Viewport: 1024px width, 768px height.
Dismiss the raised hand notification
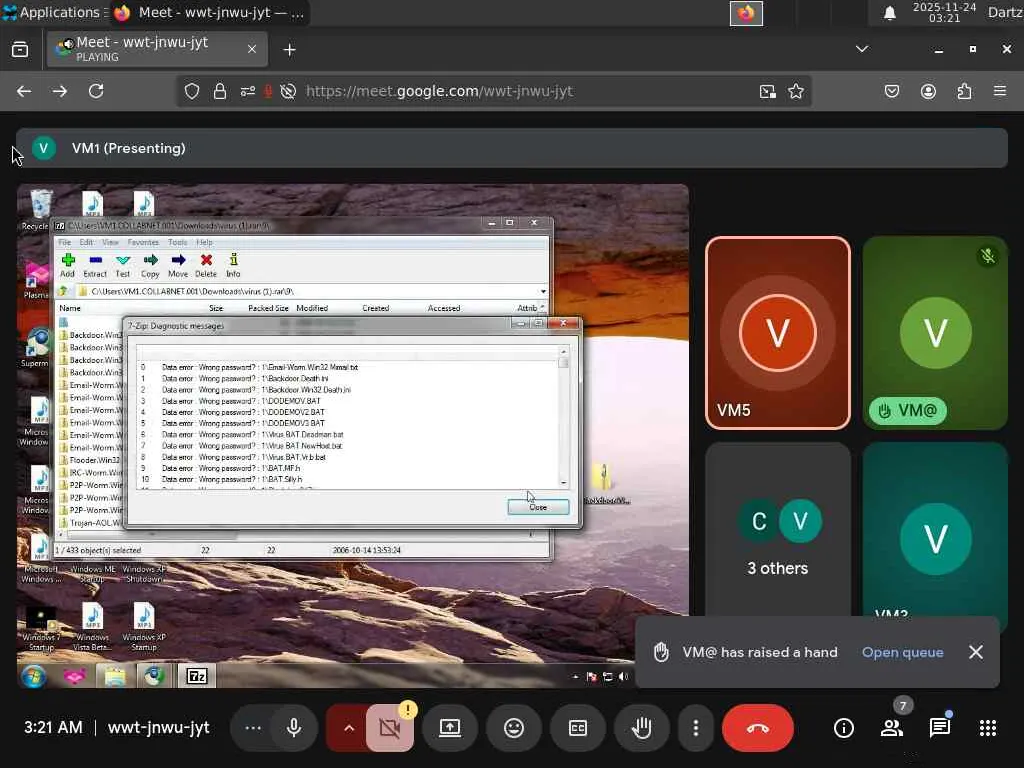click(976, 652)
